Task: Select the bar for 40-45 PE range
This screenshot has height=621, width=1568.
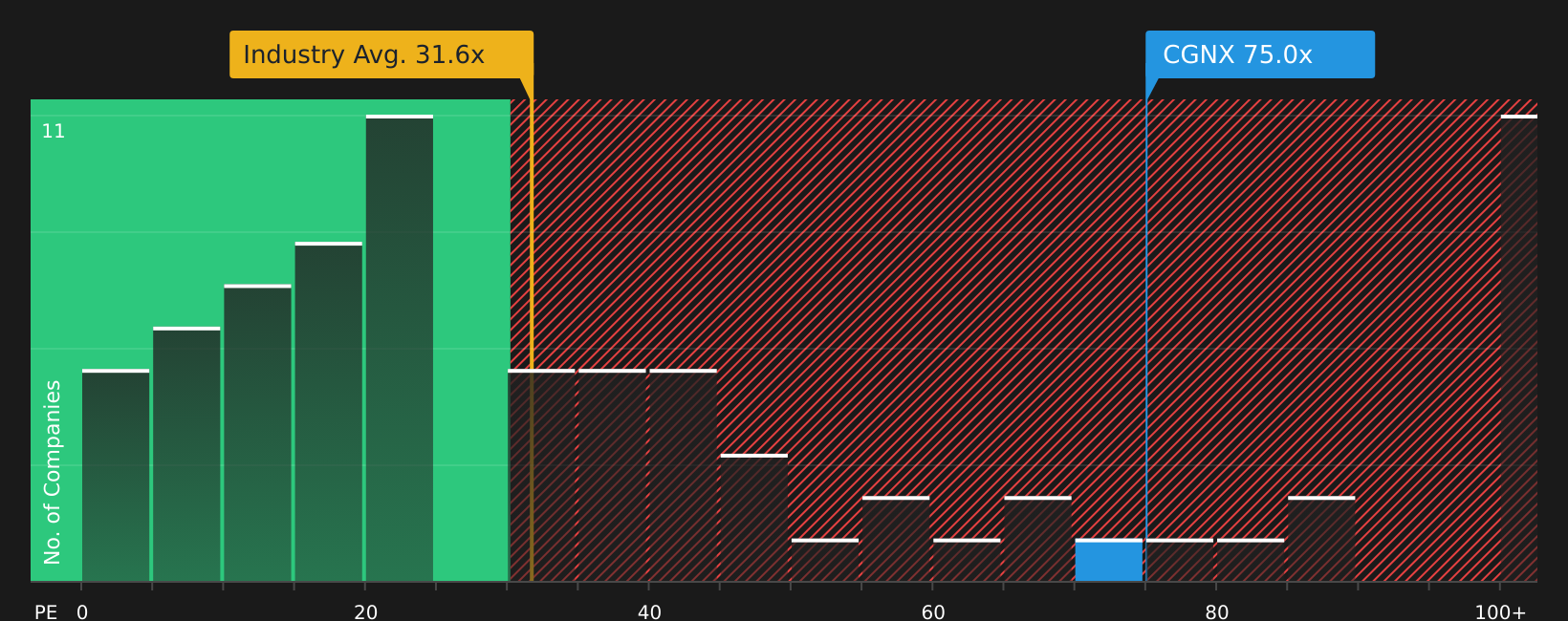Action: coord(684,476)
